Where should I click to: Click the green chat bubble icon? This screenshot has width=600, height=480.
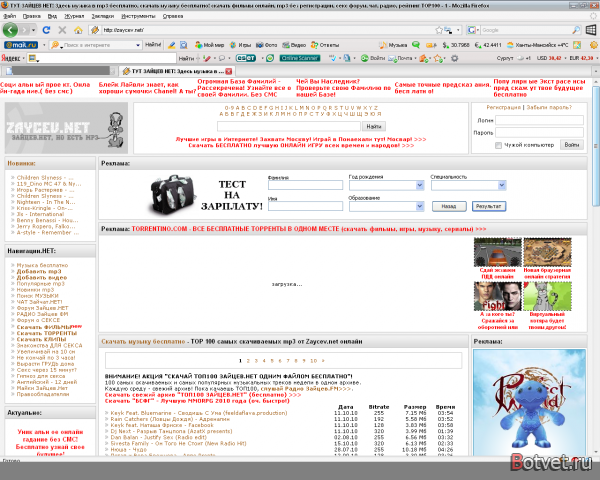[x=416, y=45]
